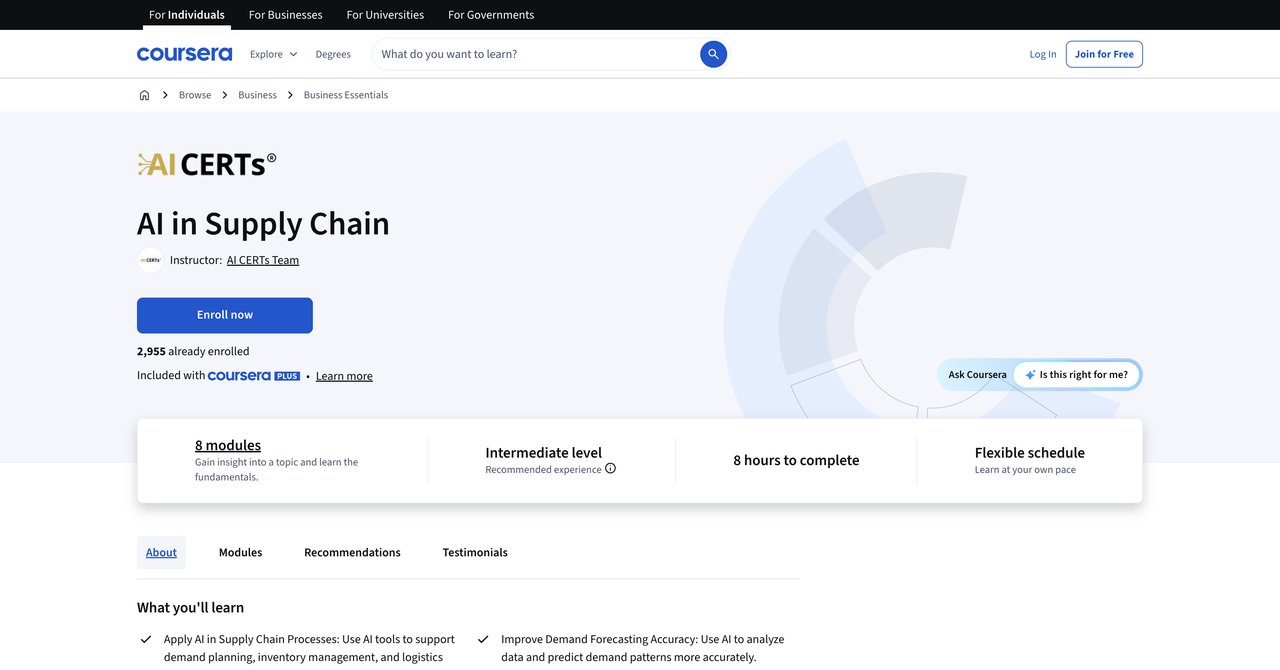Viewport: 1280px width, 670px height.
Task: Click the Is this right for me button
Action: (x=1076, y=375)
